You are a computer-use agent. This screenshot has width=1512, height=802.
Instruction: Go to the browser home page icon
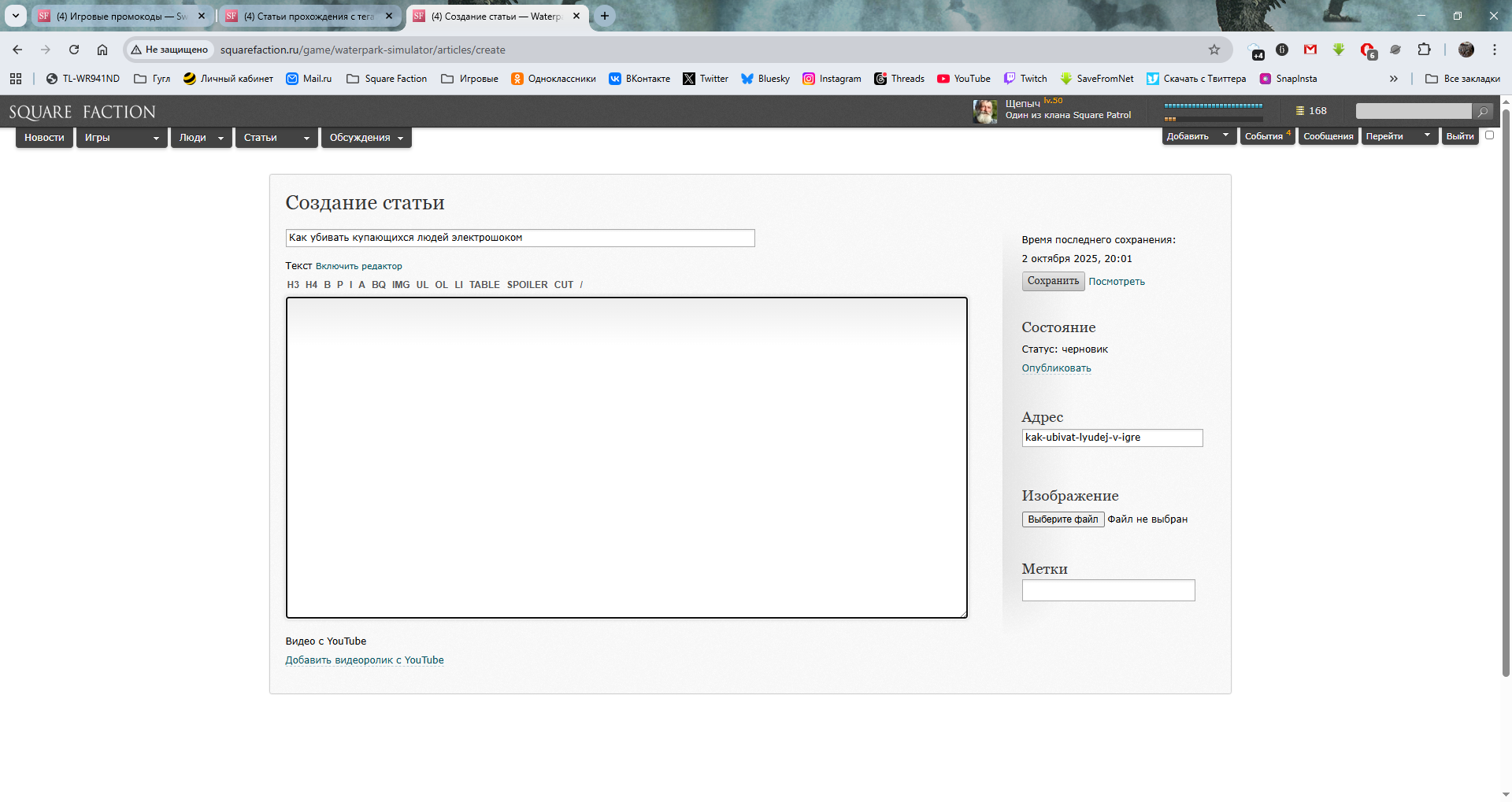pyautogui.click(x=102, y=50)
